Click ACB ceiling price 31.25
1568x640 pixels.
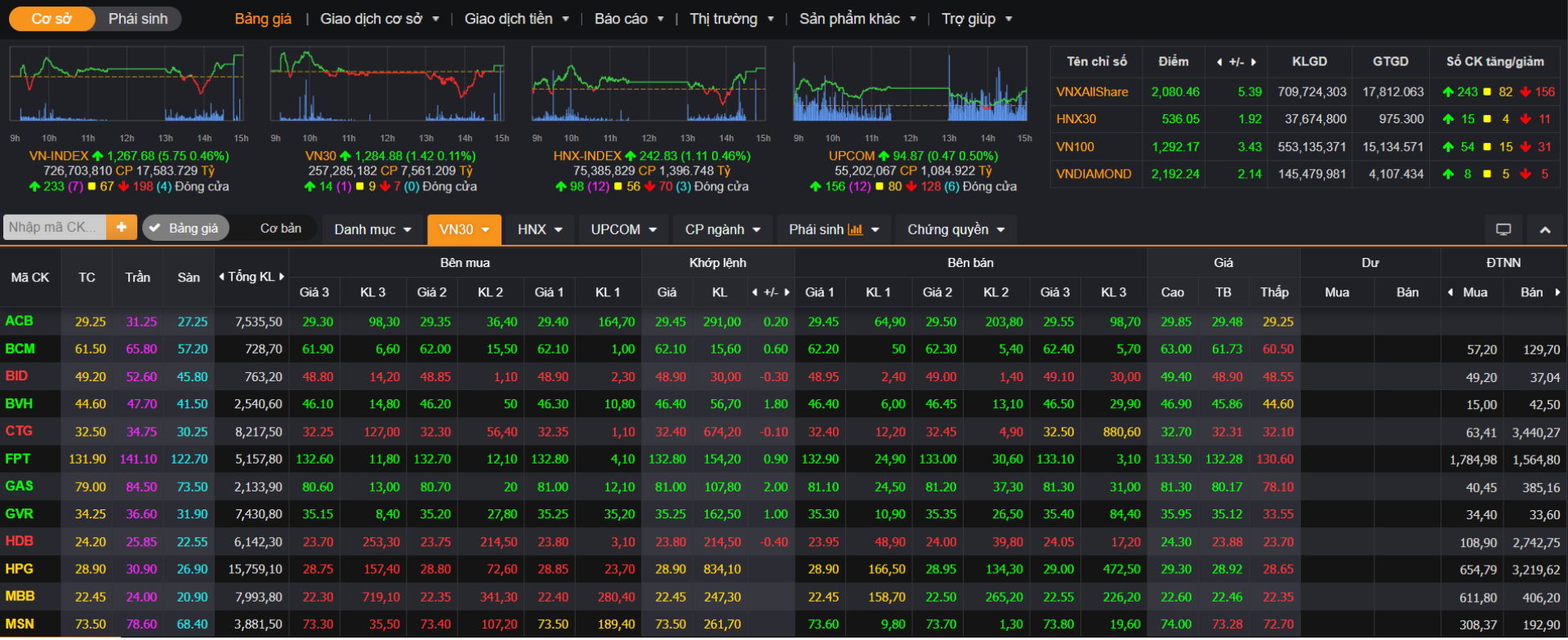141,322
